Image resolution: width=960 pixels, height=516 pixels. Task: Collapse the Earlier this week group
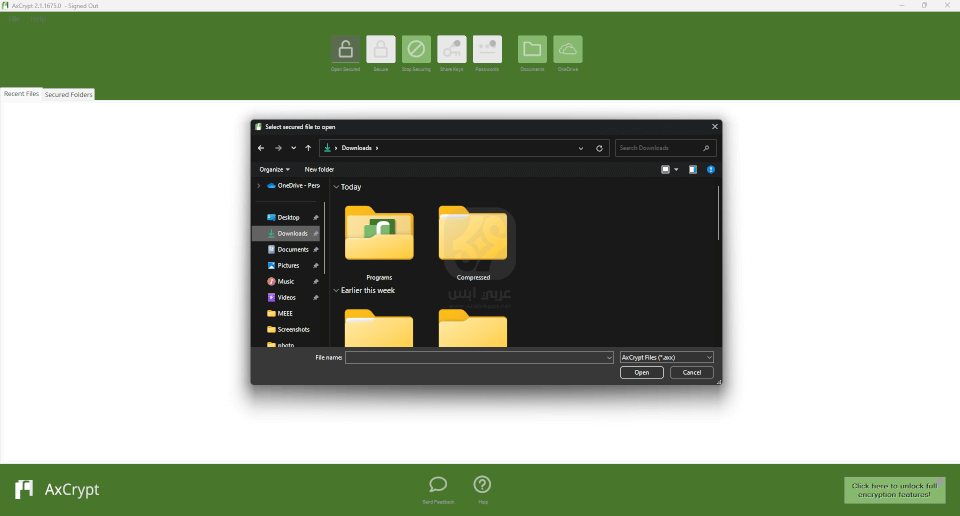(x=336, y=290)
